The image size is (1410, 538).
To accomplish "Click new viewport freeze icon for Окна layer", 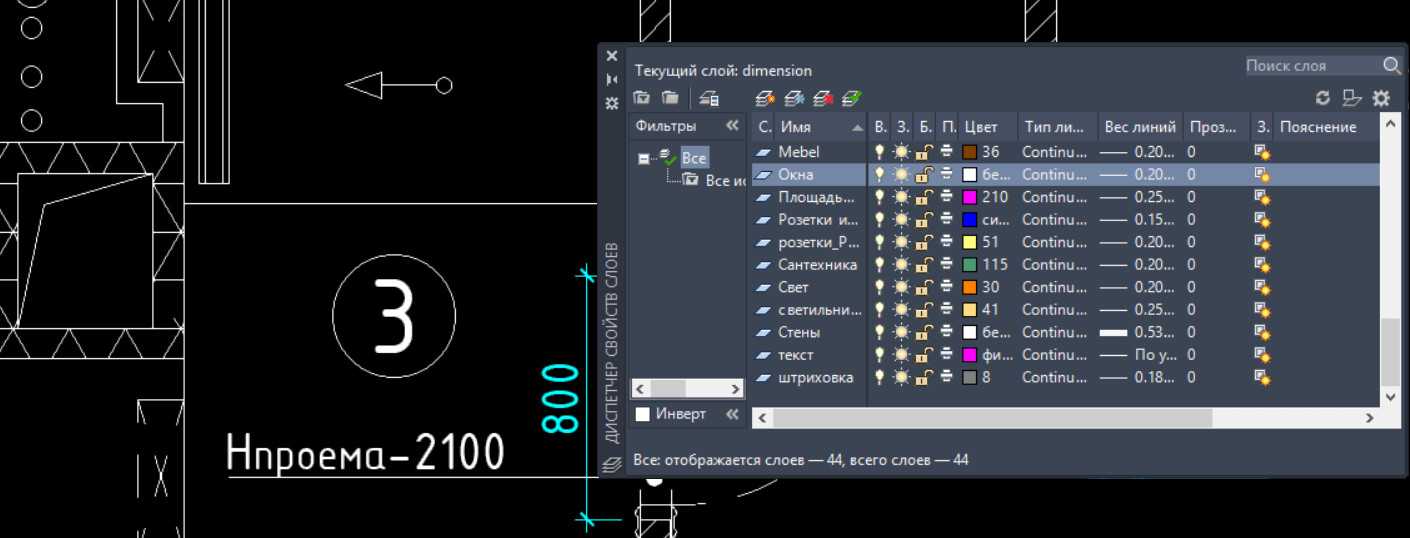I will [1262, 174].
